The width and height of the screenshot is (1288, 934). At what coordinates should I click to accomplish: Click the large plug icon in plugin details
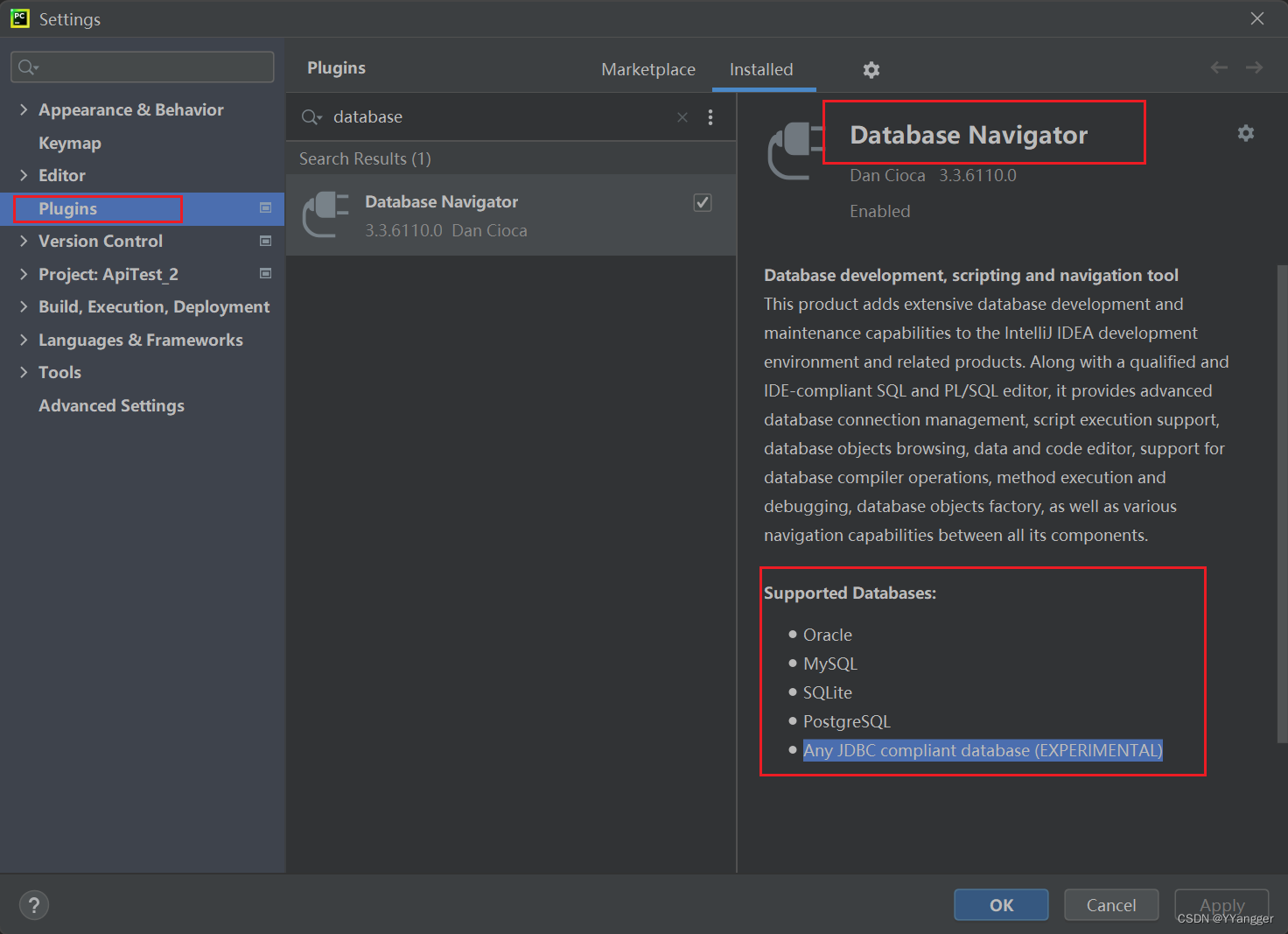795,151
